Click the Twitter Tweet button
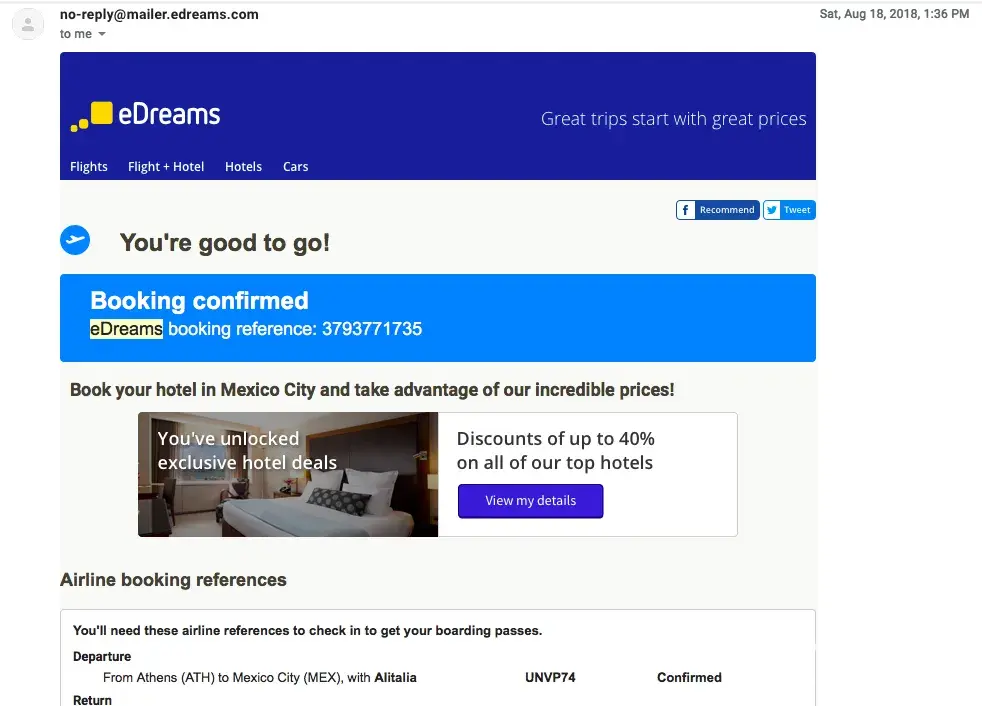The width and height of the screenshot is (982, 706). [x=789, y=210]
